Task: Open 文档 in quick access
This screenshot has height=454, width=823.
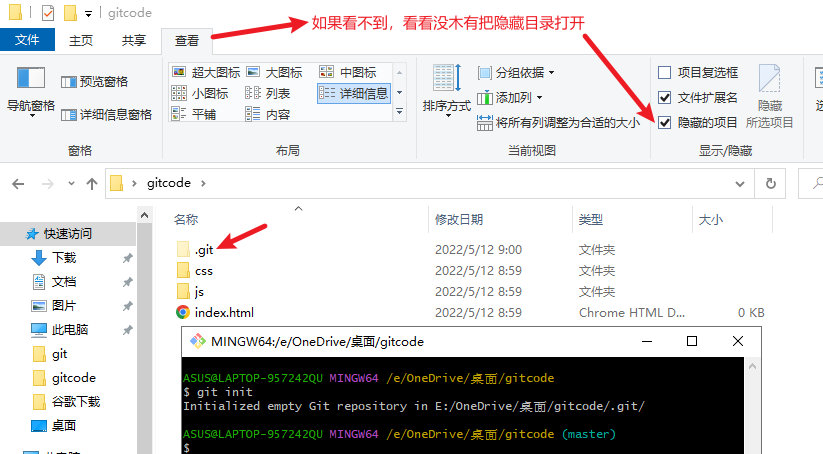Action: pos(64,282)
